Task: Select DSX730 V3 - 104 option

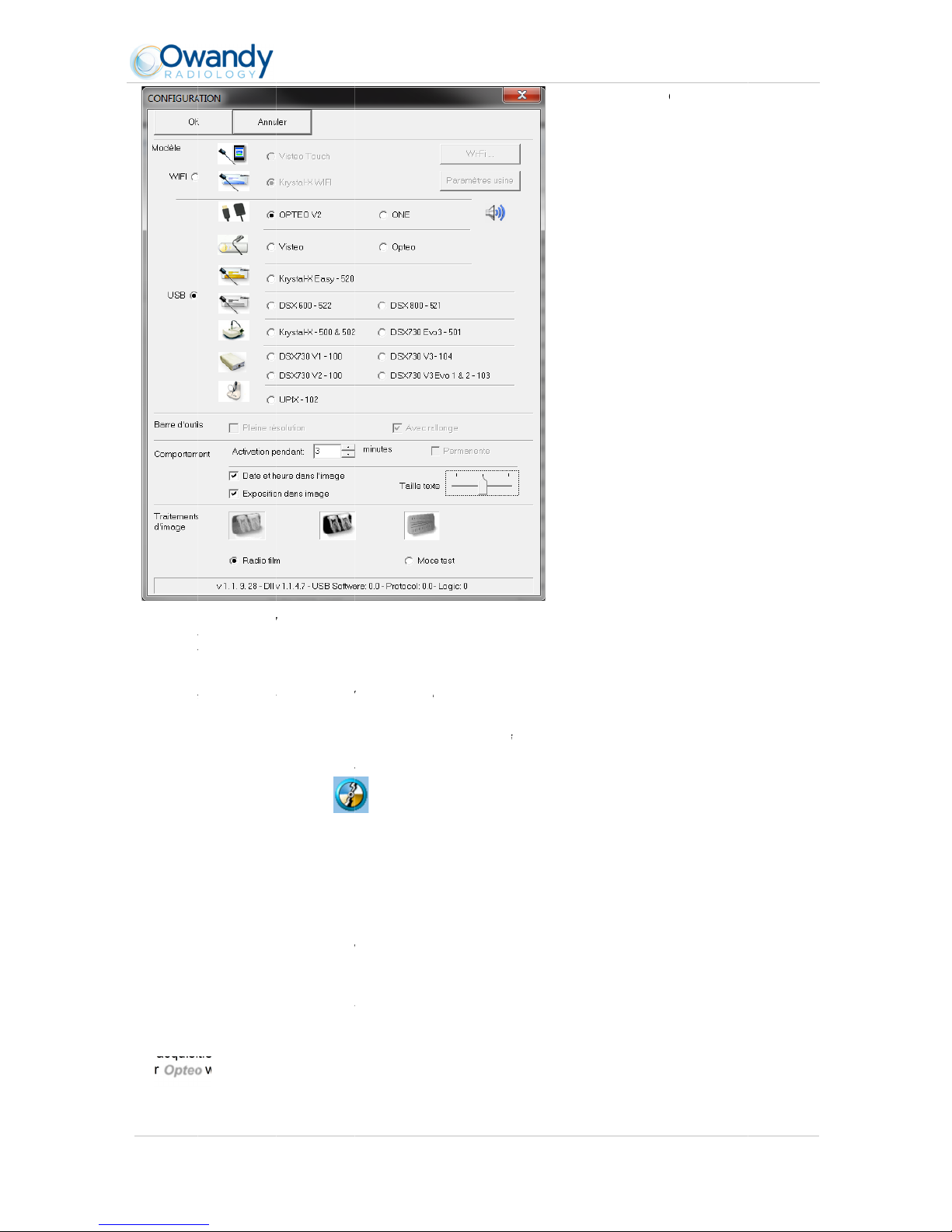Action: [x=415, y=357]
